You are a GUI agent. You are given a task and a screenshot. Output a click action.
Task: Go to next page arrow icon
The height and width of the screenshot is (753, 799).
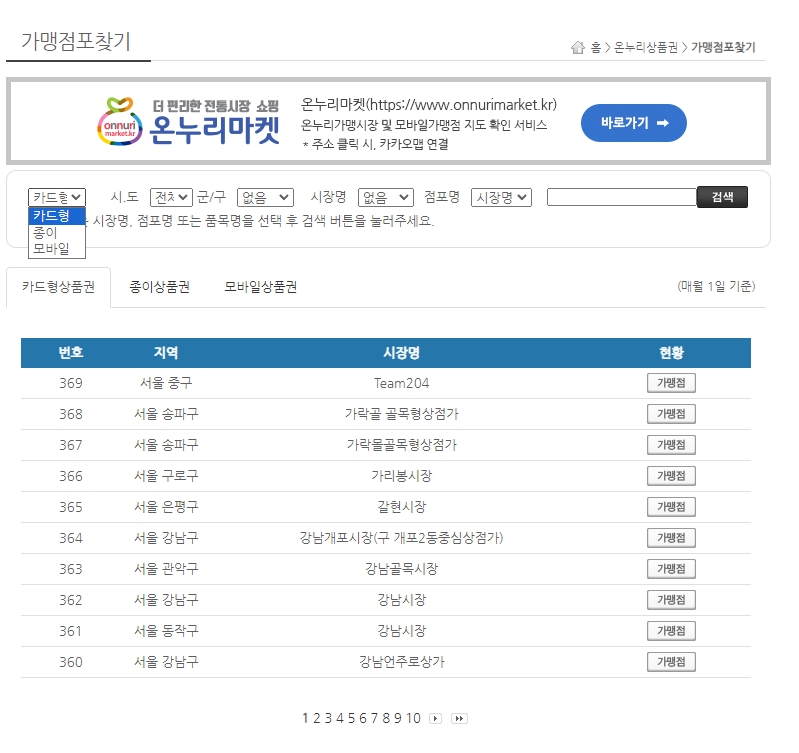click(436, 718)
